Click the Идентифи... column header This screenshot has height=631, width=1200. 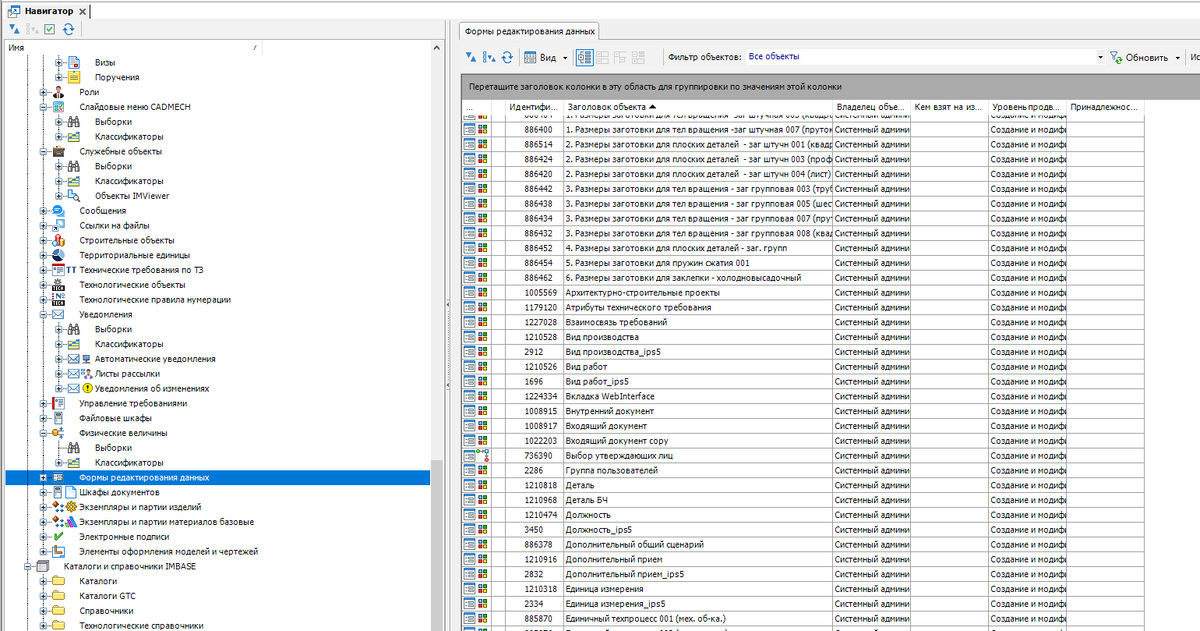click(533, 107)
